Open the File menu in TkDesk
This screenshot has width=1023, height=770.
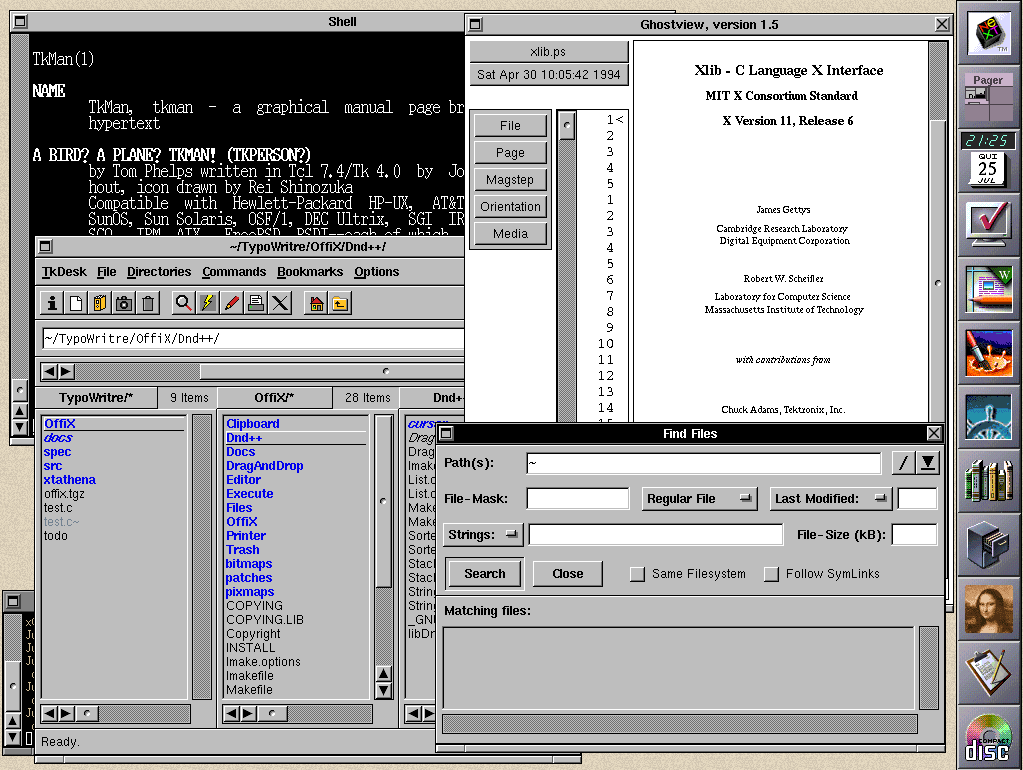106,271
